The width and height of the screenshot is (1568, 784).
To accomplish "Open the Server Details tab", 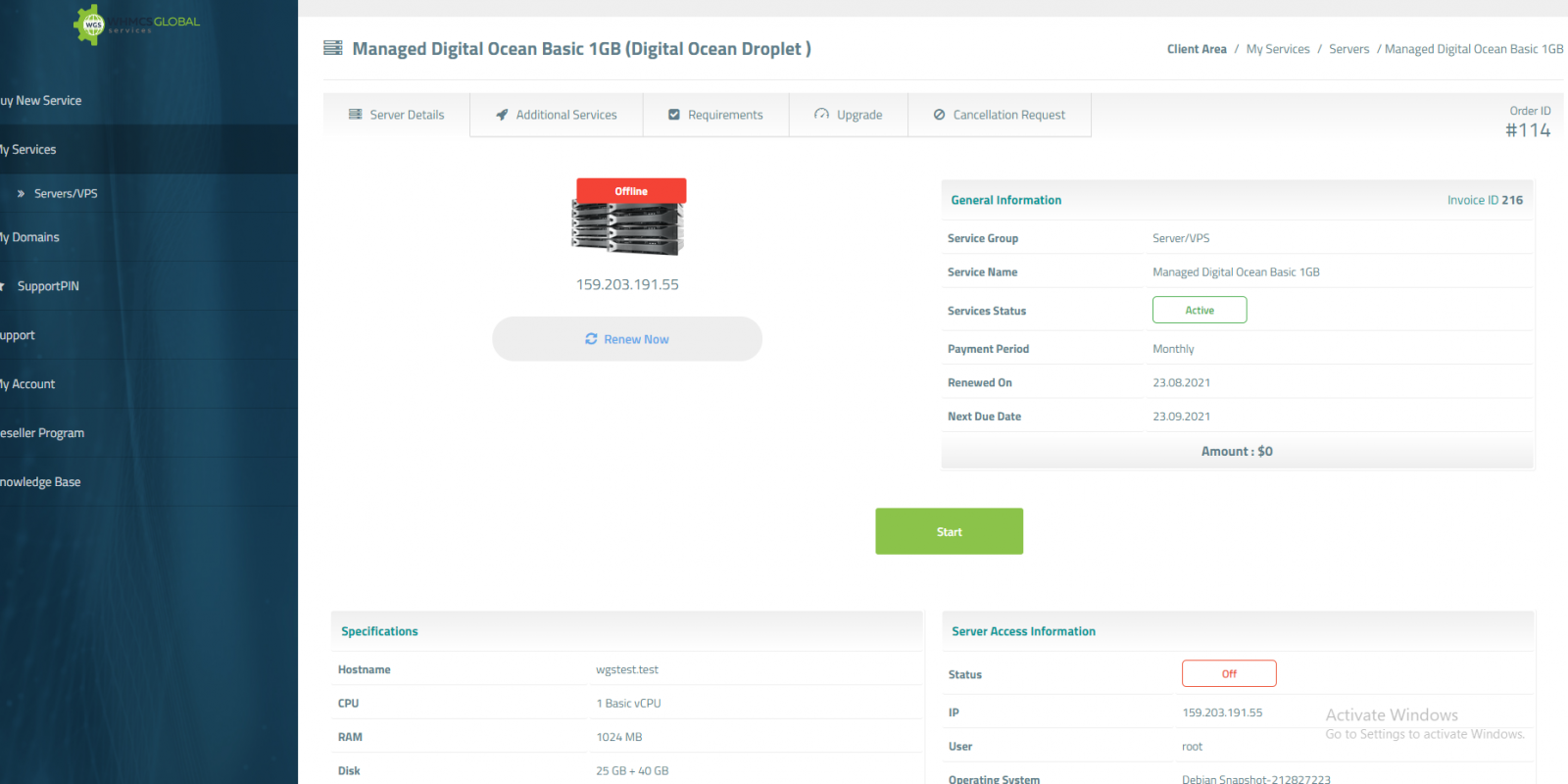I will 396,115.
